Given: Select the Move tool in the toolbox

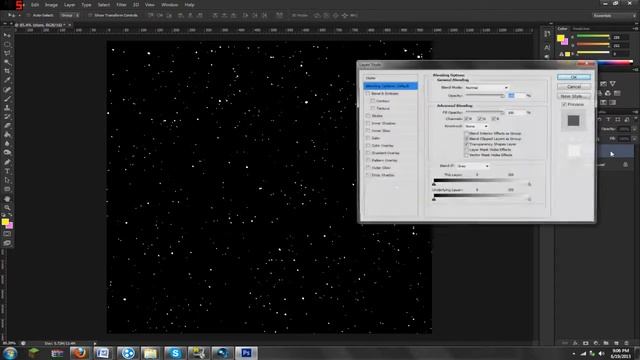Looking at the screenshot, I should [x=7, y=36].
